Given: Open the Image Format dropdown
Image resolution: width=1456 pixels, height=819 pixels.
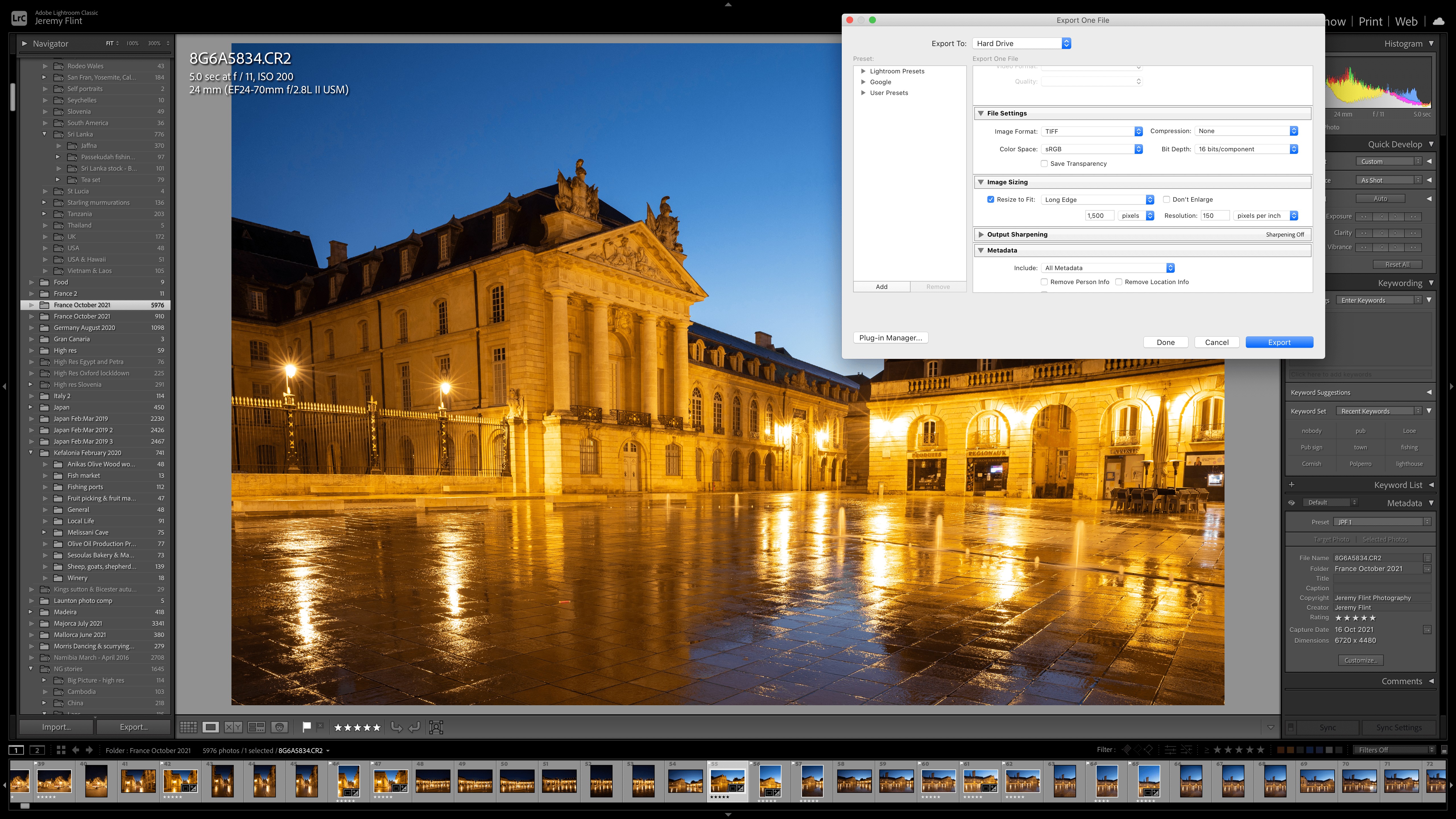Looking at the screenshot, I should click(1092, 131).
